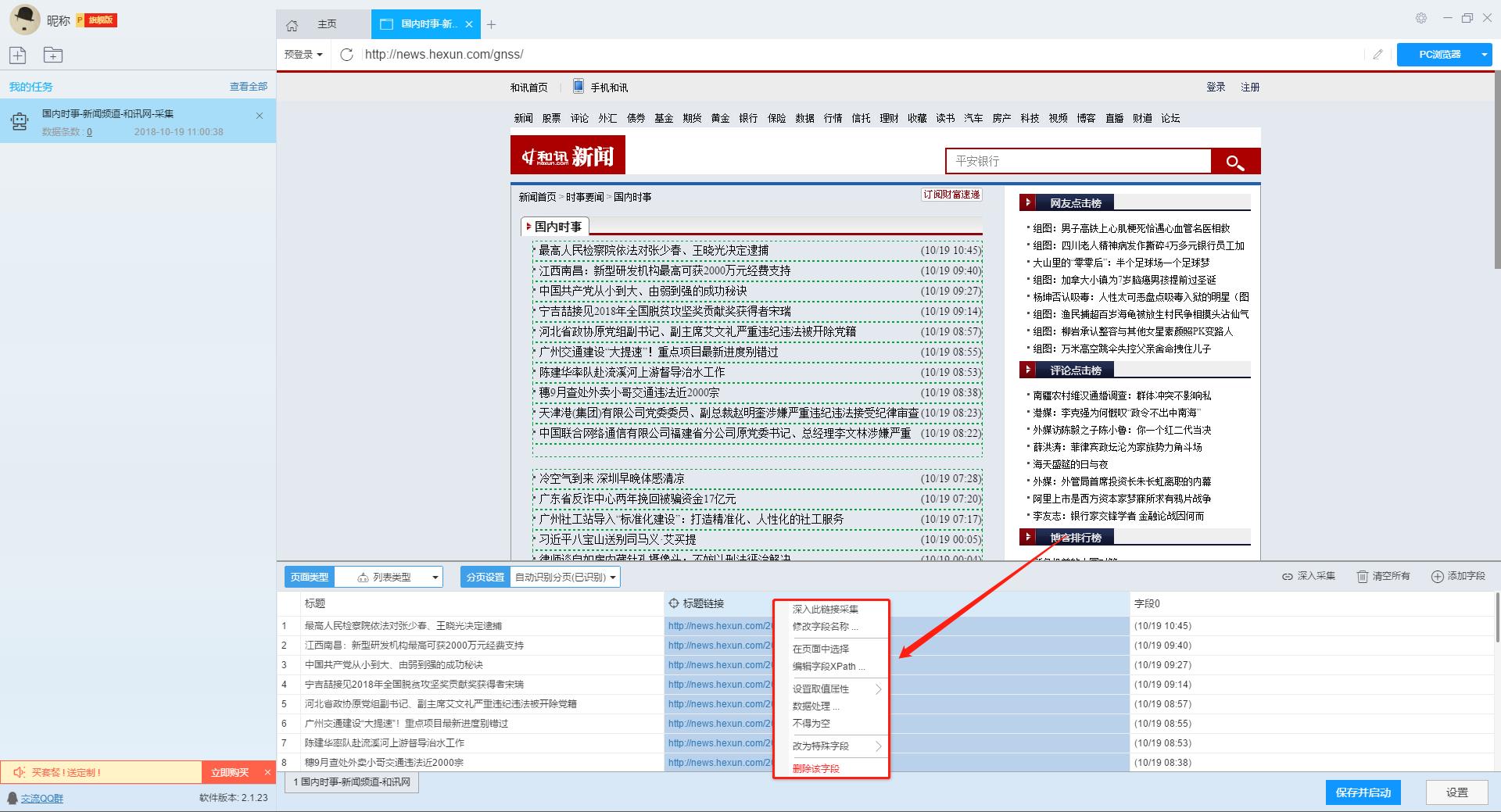This screenshot has height=812, width=1501.
Task: Click the new task group folder icon
Action: (x=53, y=55)
